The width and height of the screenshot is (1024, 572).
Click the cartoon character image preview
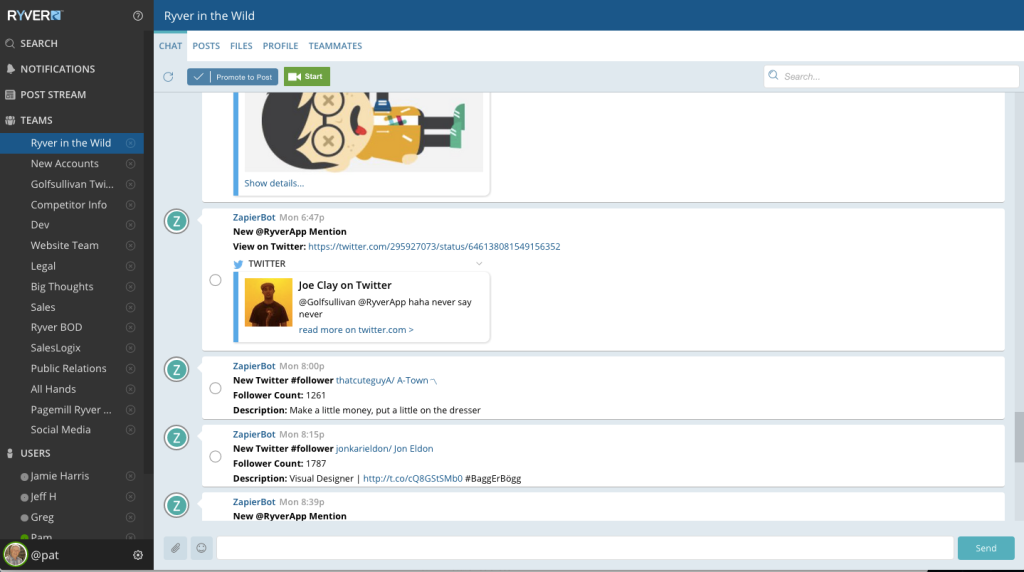tap(364, 132)
